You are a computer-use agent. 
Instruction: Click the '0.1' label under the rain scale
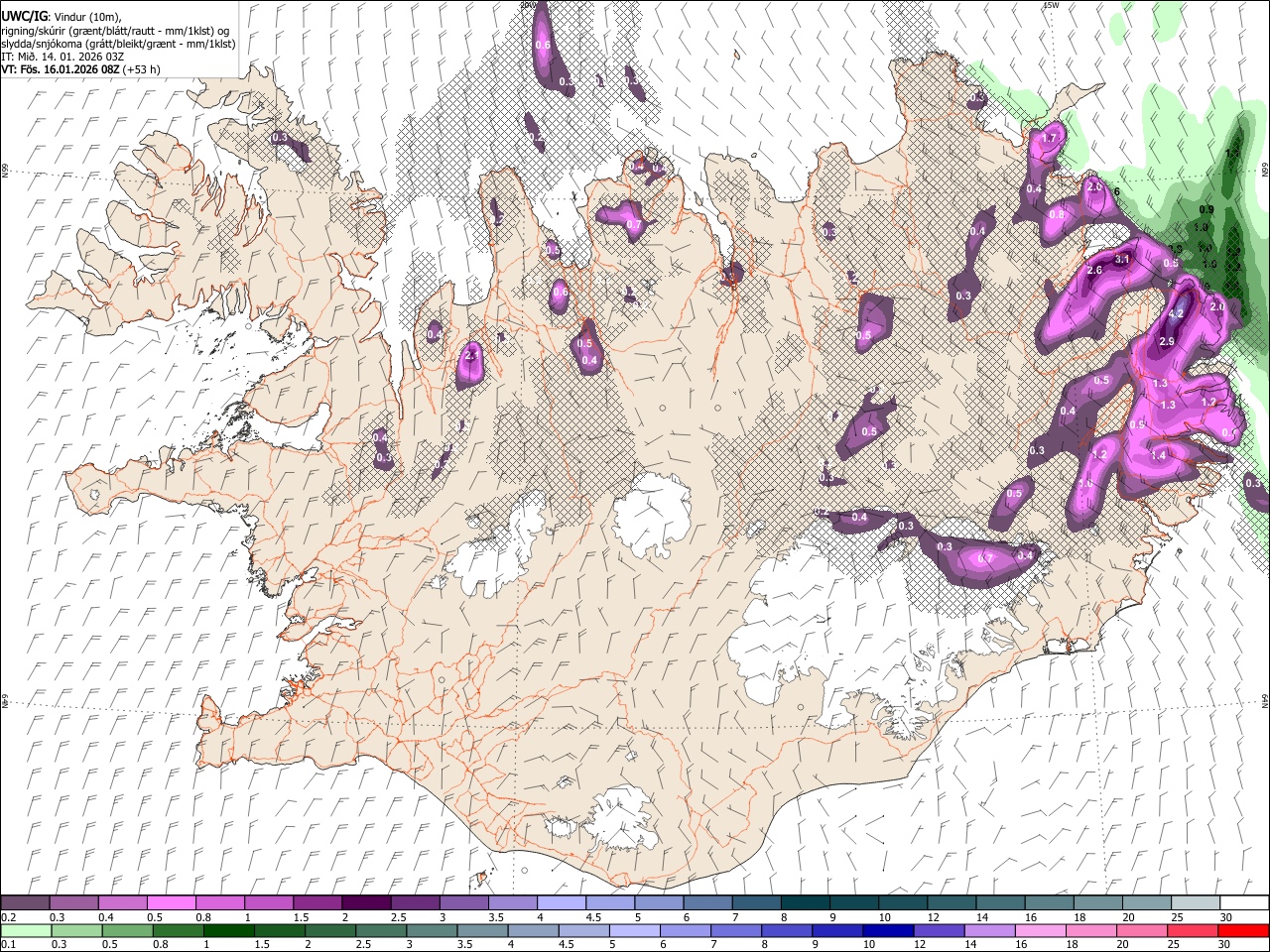[x=8, y=945]
